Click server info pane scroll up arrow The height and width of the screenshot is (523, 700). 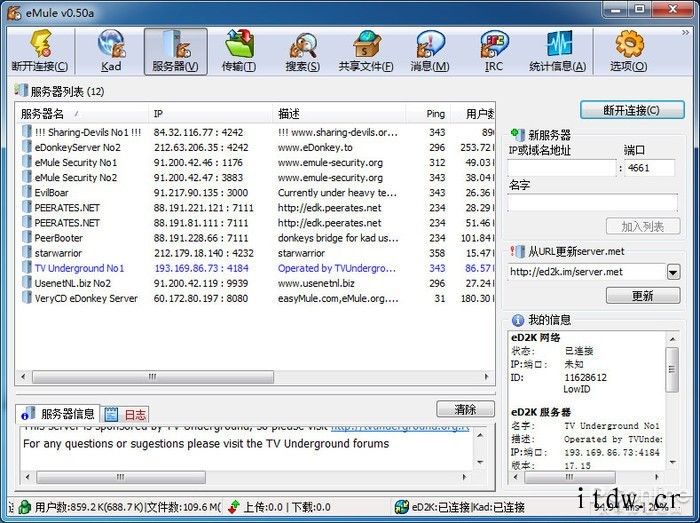pos(480,435)
